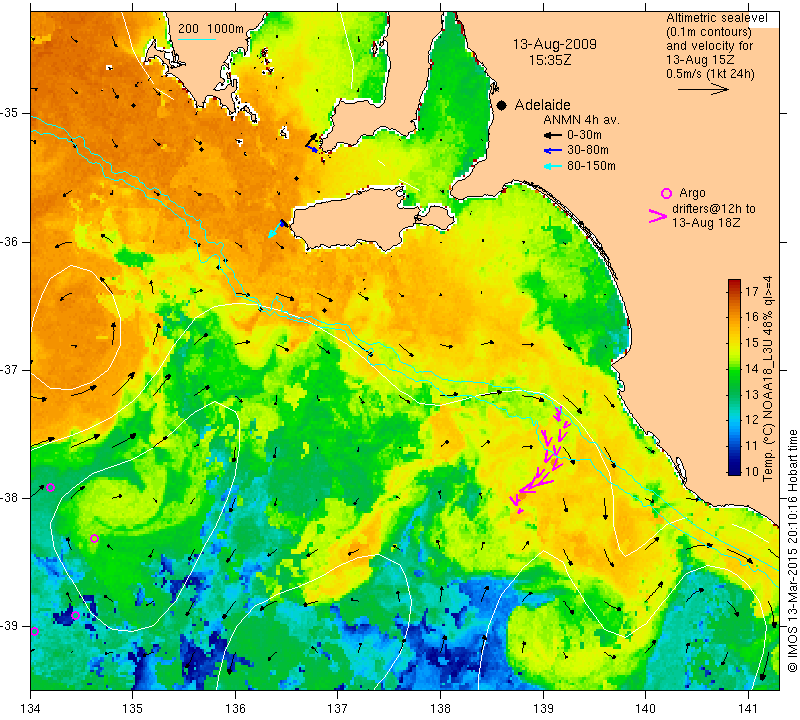800x720 pixels.
Task: Click the cyan 200 1000m isobath legend line
Action: [196, 39]
